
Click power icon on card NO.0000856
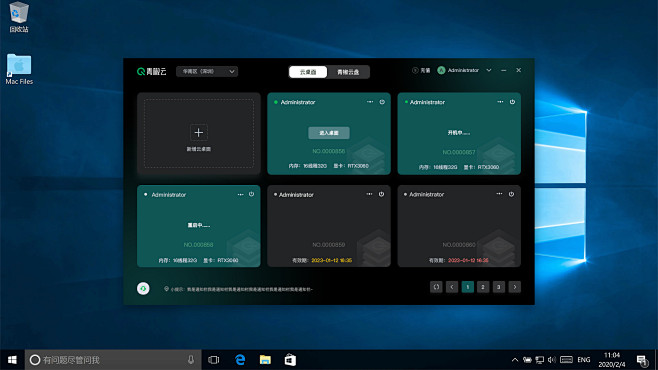382,102
